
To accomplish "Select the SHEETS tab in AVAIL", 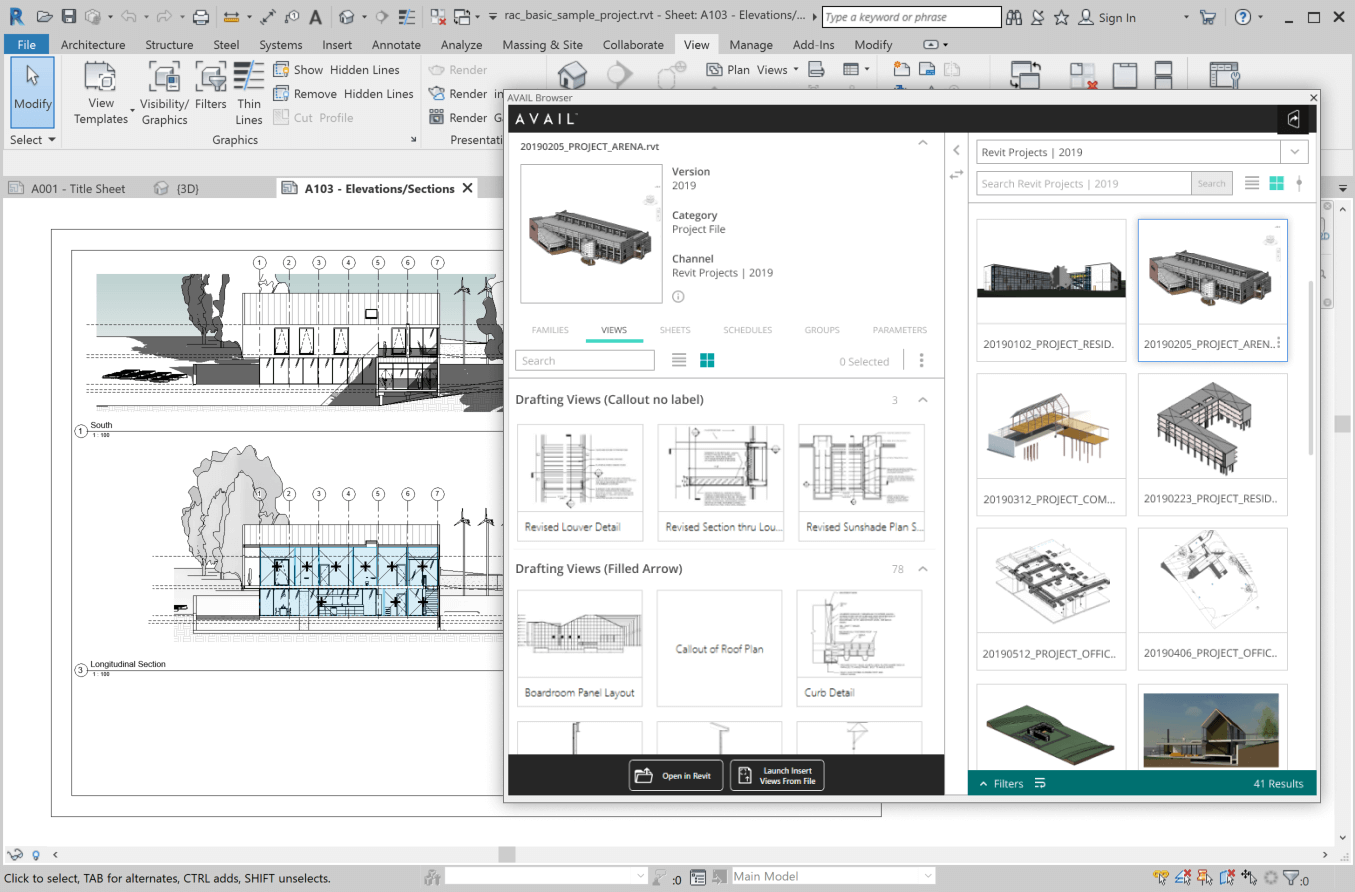I will click(x=675, y=330).
